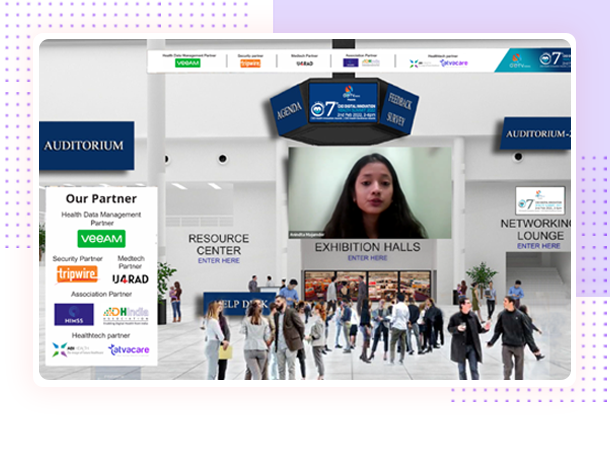Screen dimensions: 610x453
Task: Open the Atvacare healthtech partner logo
Action: point(129,350)
